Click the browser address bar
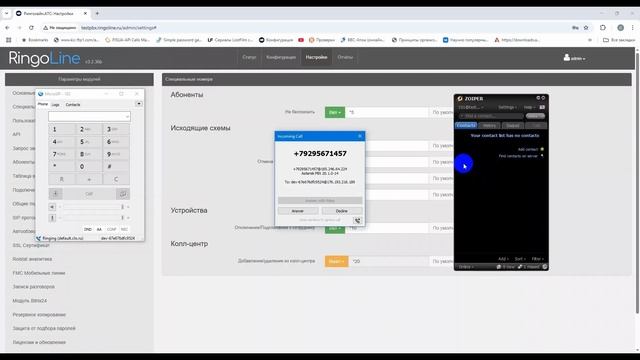 coord(318,28)
